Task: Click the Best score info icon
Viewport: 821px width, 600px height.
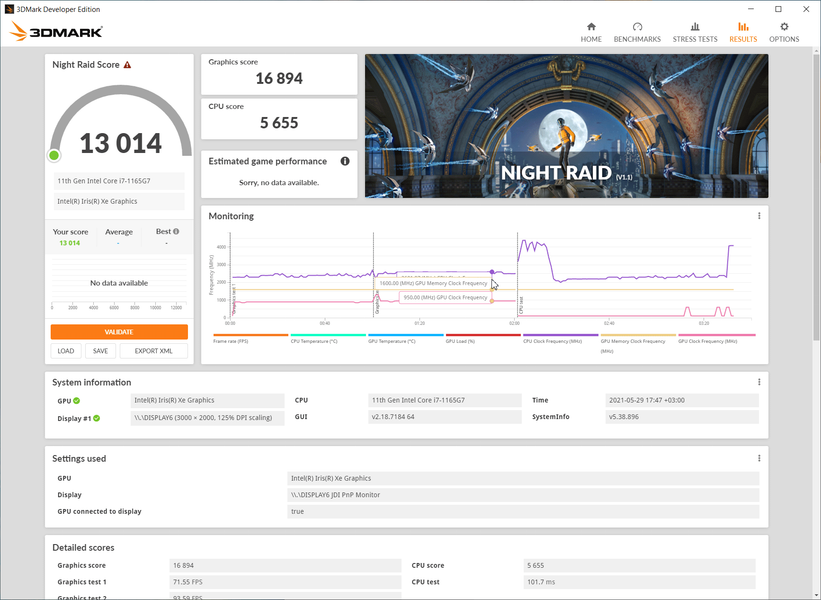Action: tap(176, 231)
